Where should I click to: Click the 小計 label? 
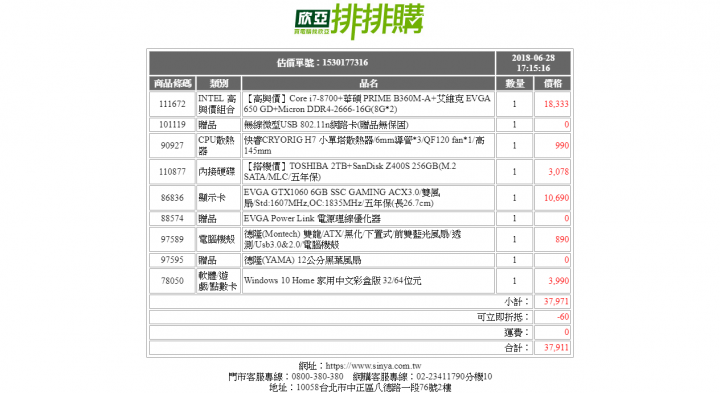pos(517,302)
